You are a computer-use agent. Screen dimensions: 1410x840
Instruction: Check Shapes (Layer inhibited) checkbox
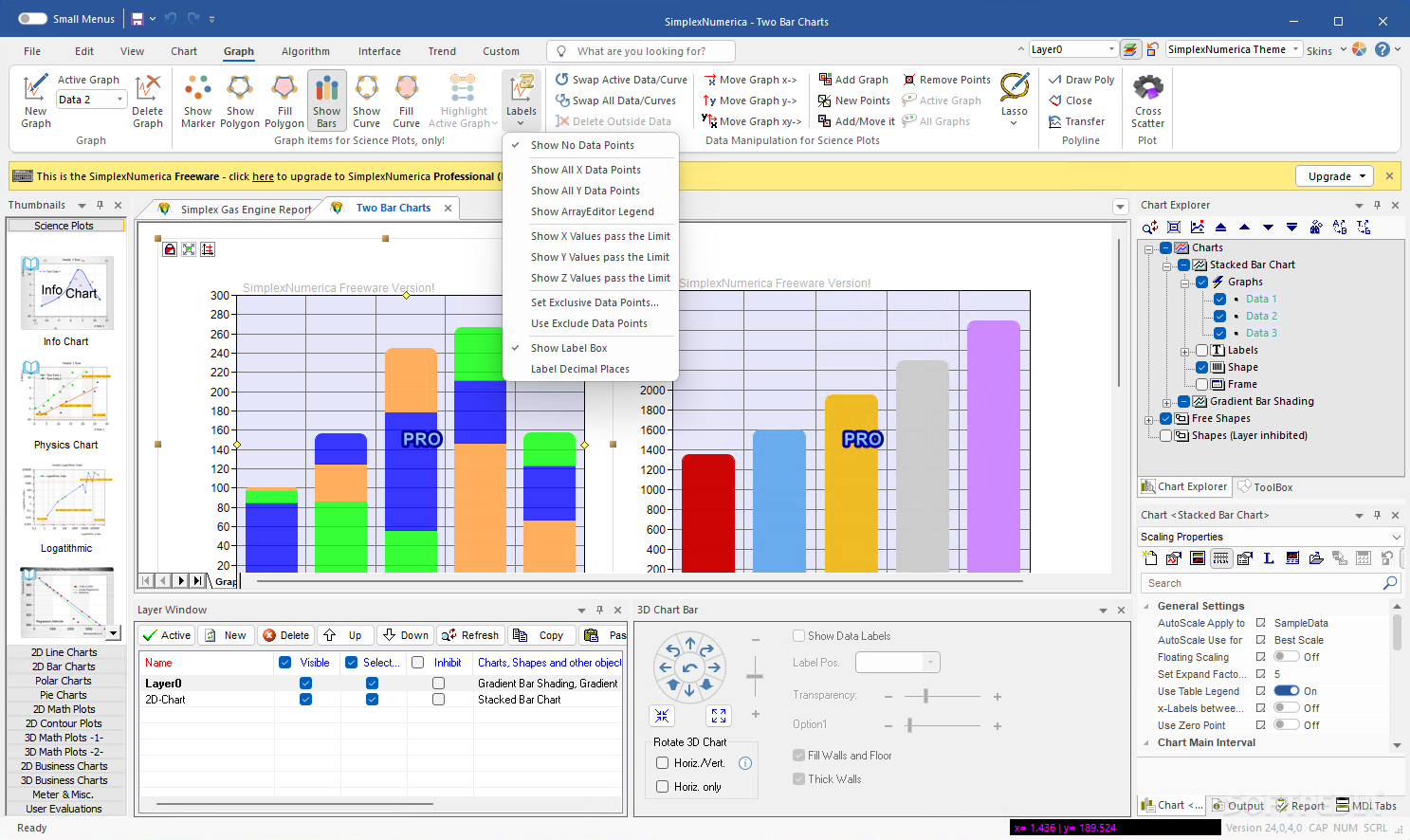coord(1166,435)
